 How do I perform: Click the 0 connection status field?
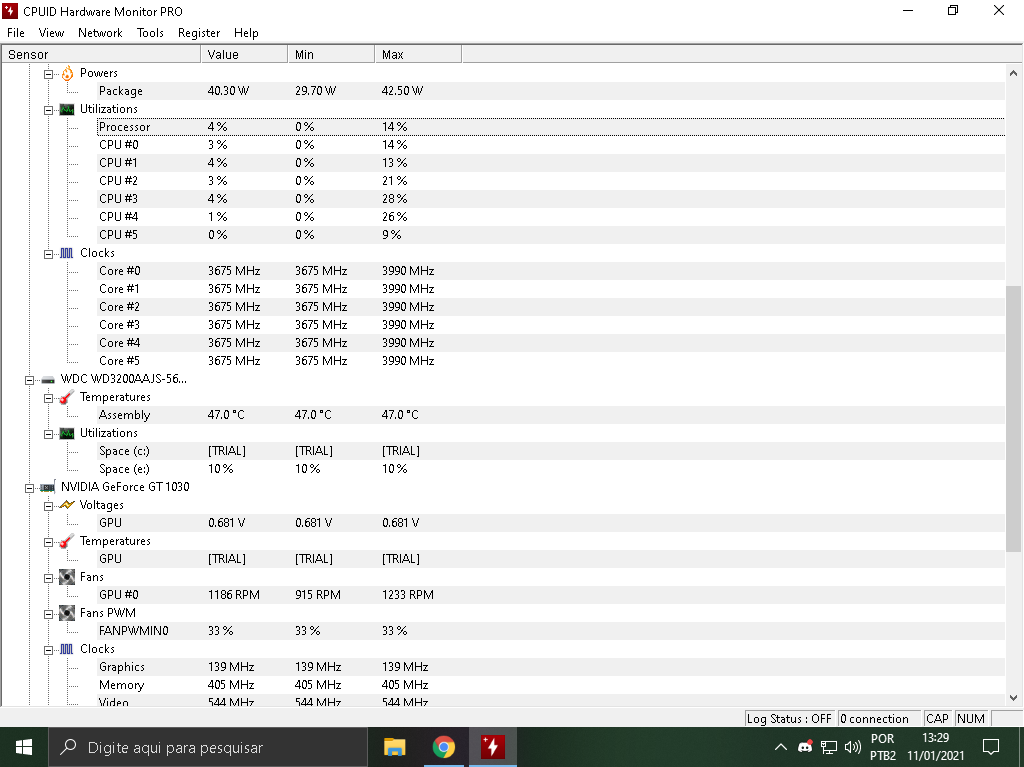tap(878, 719)
